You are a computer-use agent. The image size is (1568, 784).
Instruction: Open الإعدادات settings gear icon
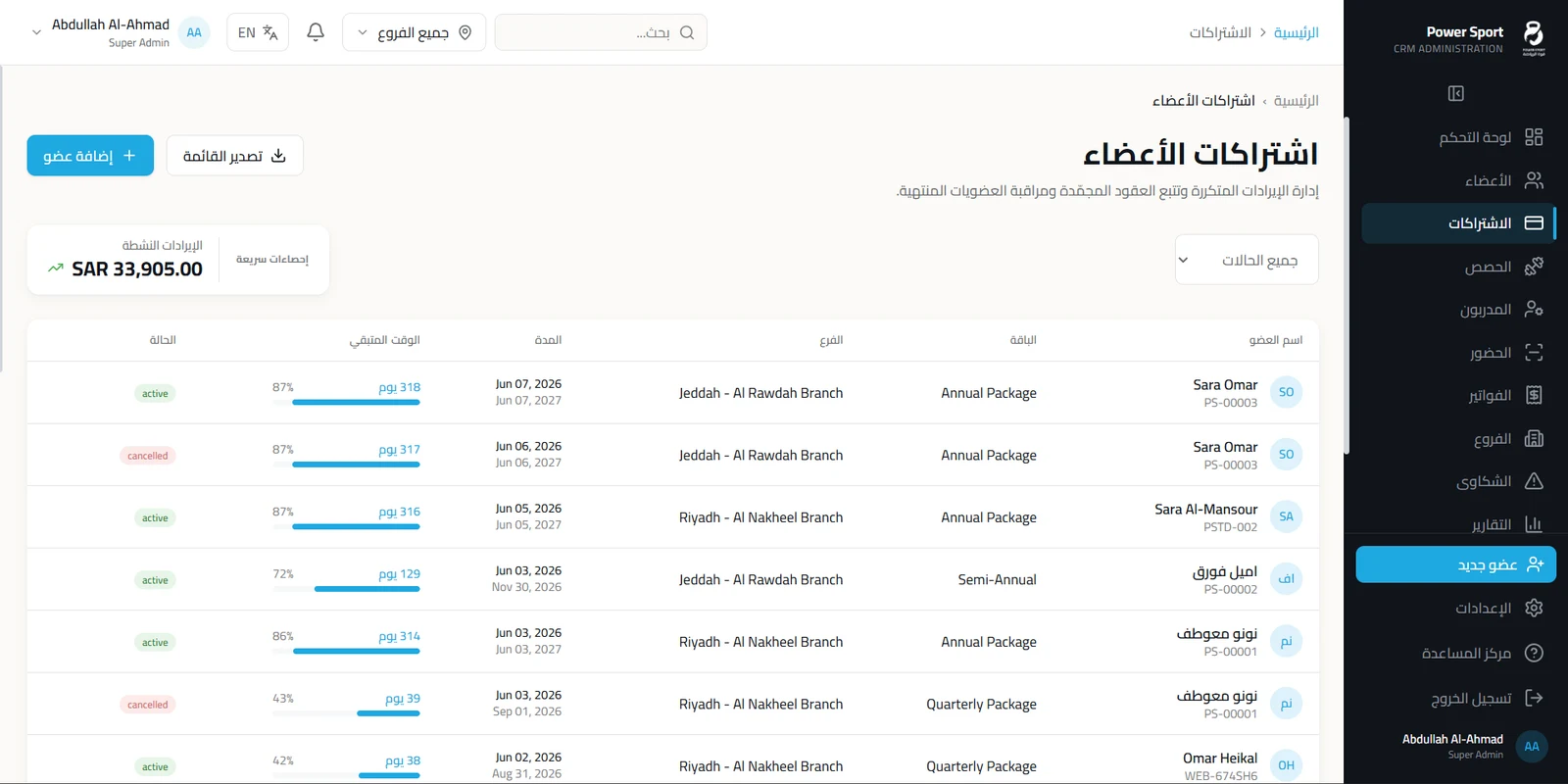[1534, 608]
